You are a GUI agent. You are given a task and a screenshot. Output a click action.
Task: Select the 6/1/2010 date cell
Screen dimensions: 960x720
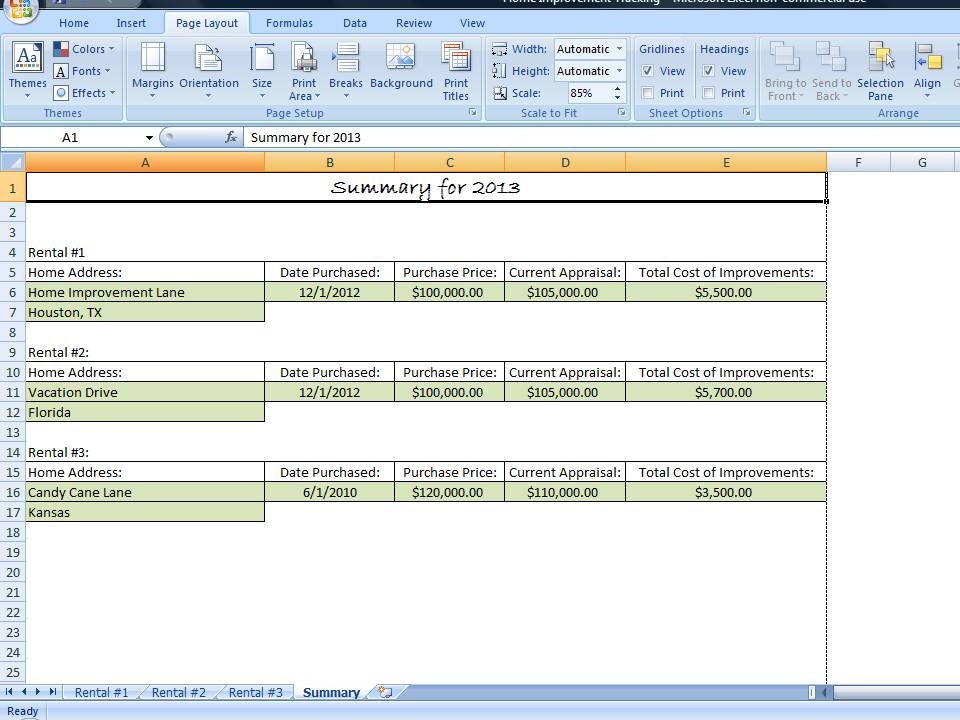tap(329, 492)
